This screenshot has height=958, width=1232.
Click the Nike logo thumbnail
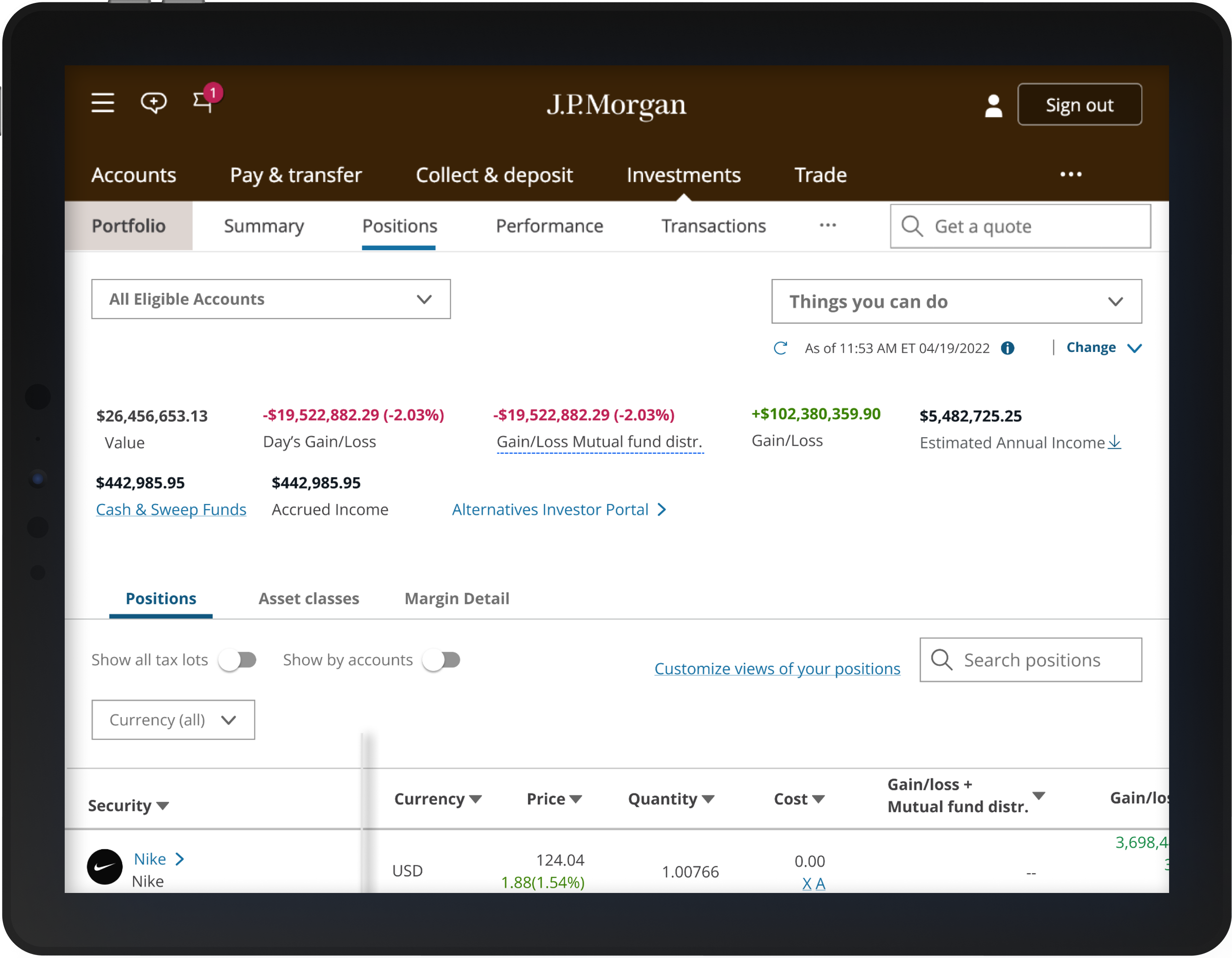[x=104, y=867]
